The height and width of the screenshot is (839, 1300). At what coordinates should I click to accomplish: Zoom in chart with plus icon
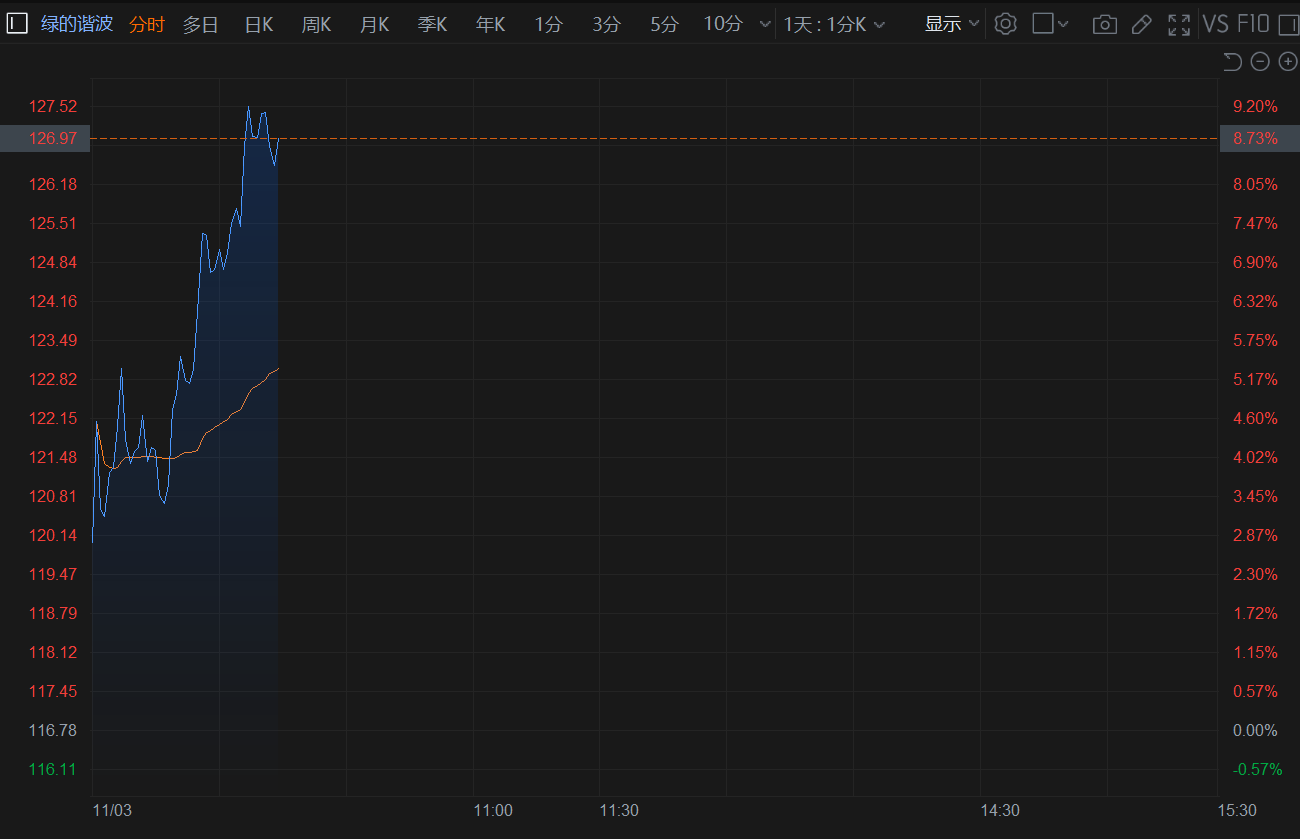coord(1288,62)
